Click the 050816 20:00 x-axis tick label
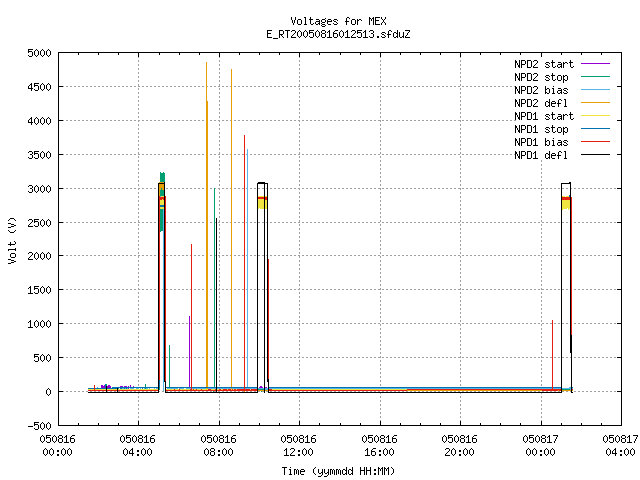 pyautogui.click(x=459, y=446)
